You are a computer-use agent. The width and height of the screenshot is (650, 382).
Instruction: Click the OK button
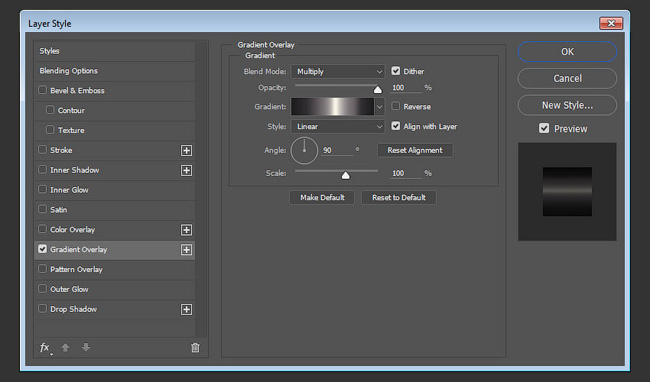point(567,52)
